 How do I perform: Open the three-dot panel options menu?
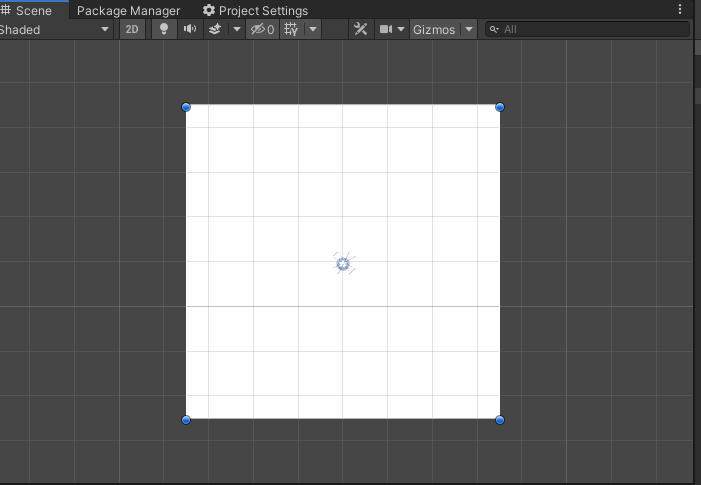680,9
